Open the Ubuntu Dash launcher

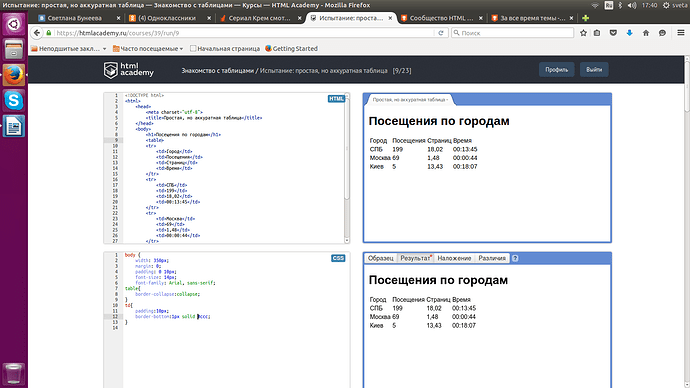pyautogui.click(x=14, y=23)
